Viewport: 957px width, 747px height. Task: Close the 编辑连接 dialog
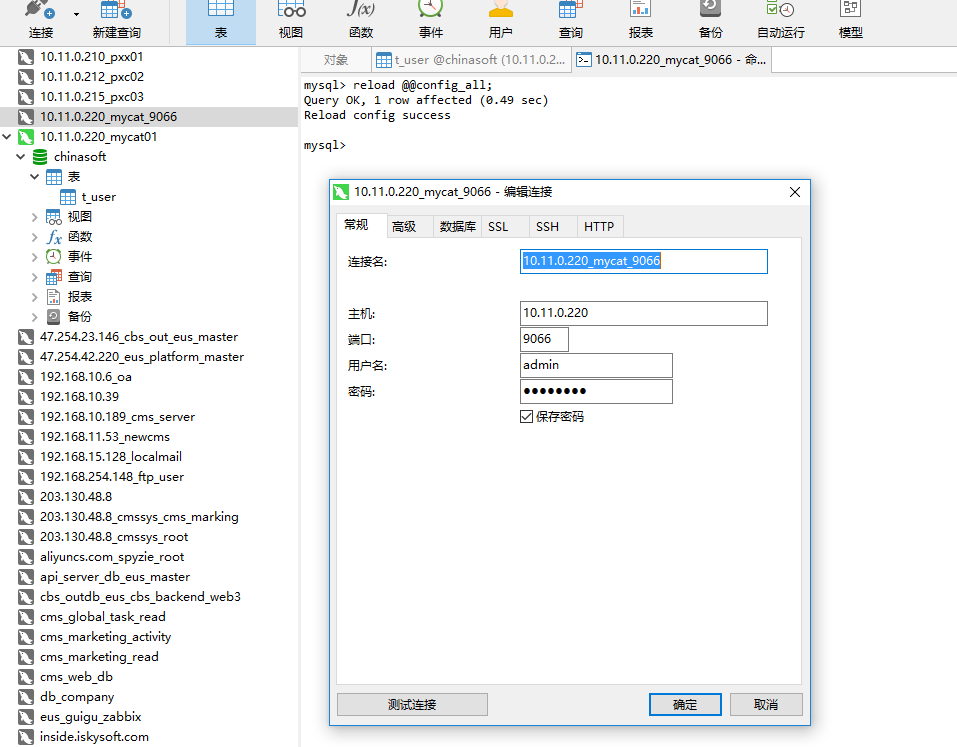point(795,192)
